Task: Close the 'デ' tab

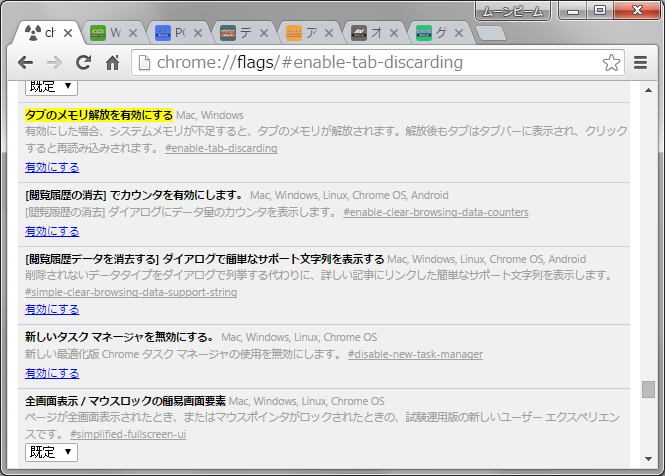Action: pos(264,33)
